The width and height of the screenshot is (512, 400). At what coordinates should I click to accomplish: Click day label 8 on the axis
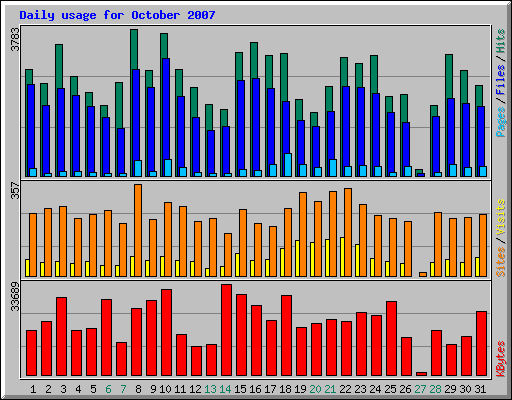pos(138,389)
